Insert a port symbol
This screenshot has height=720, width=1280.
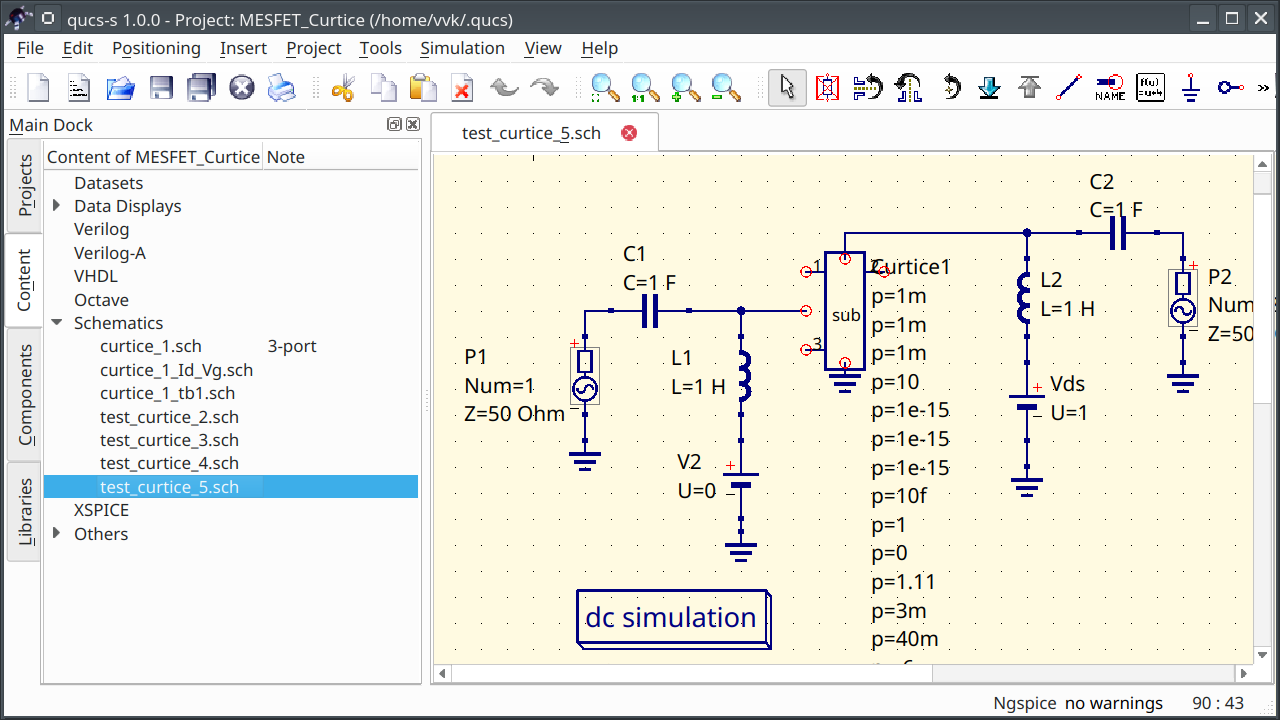click(x=1230, y=88)
